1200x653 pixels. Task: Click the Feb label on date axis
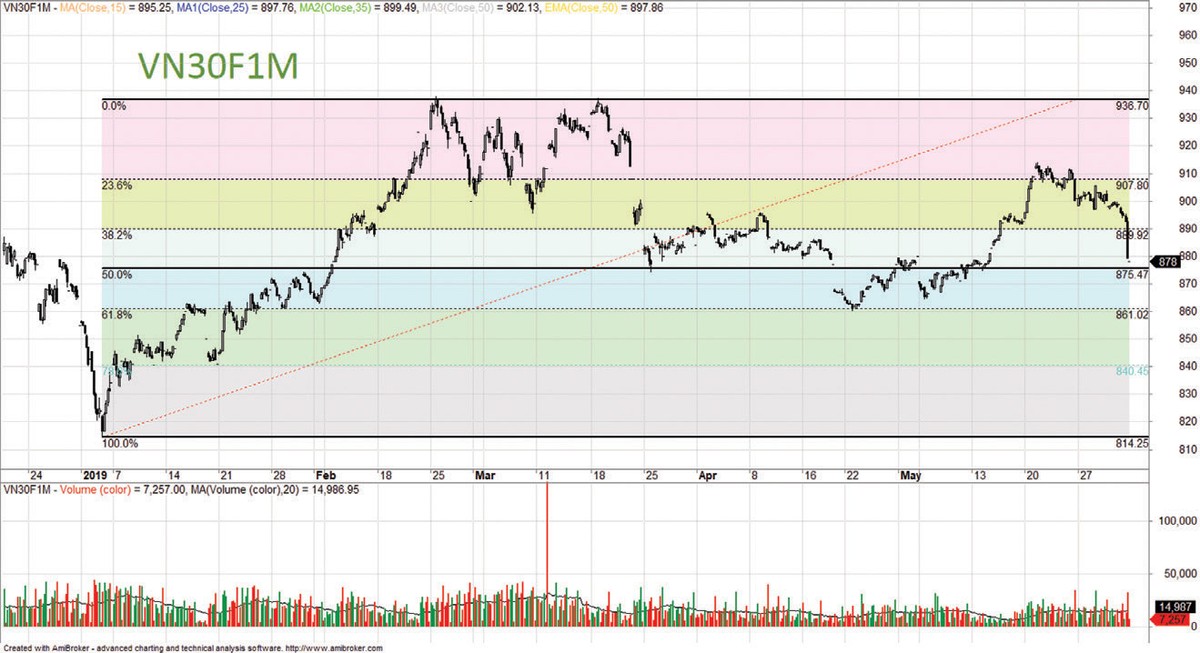click(327, 475)
